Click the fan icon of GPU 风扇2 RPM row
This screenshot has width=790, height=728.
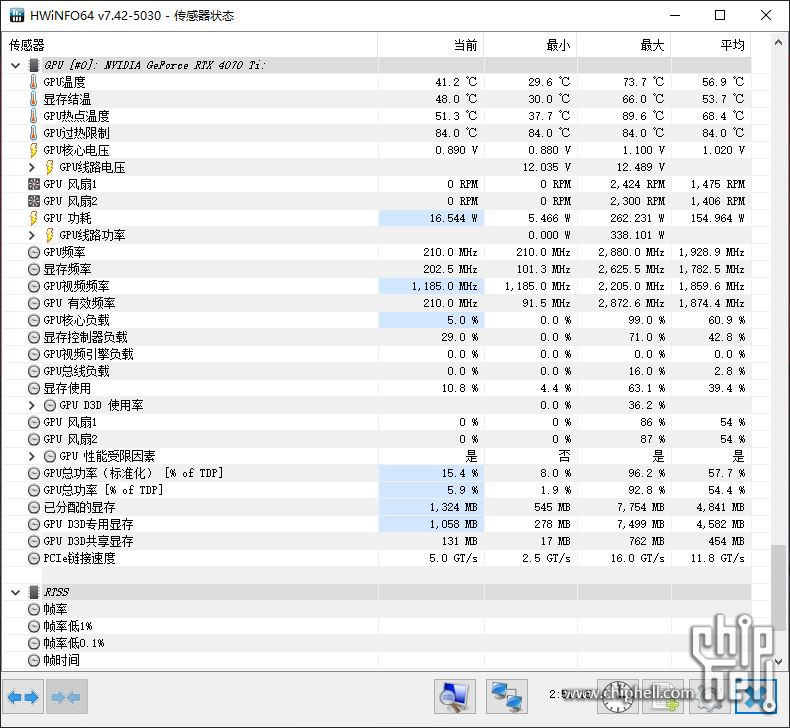pos(33,201)
